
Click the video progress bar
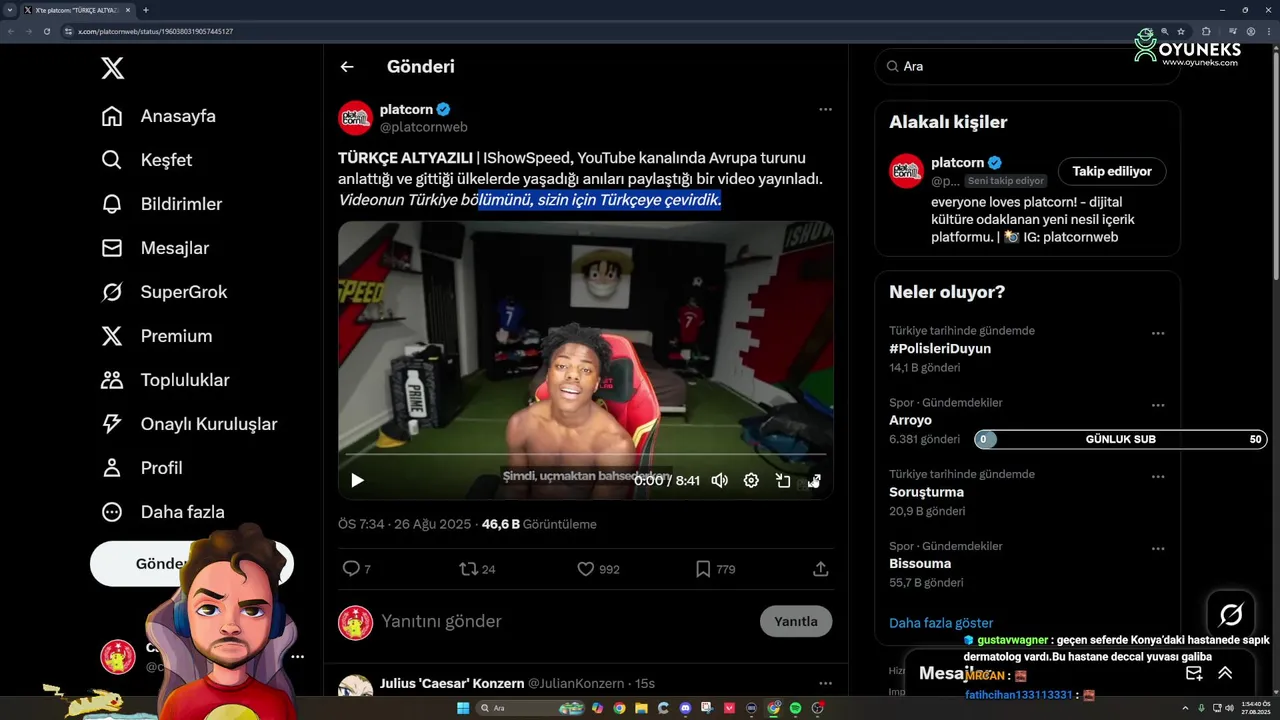pyautogui.click(x=586, y=455)
